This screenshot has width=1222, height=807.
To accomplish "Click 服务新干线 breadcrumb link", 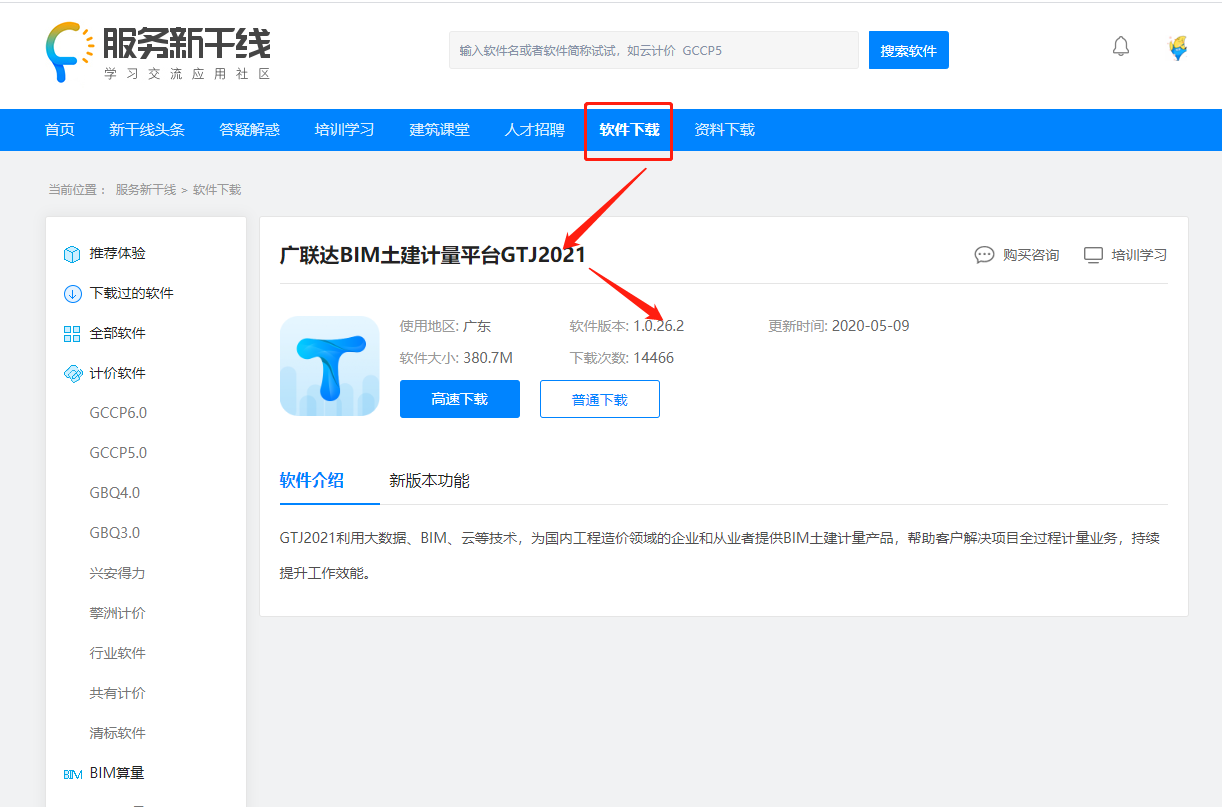I will [146, 190].
